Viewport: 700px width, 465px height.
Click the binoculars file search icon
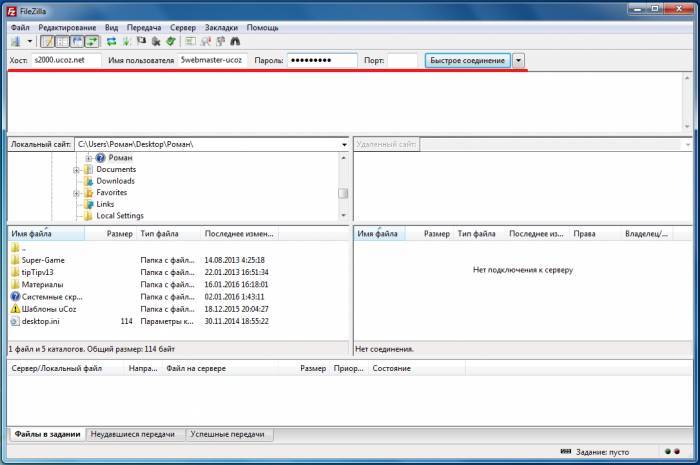click(x=235, y=42)
